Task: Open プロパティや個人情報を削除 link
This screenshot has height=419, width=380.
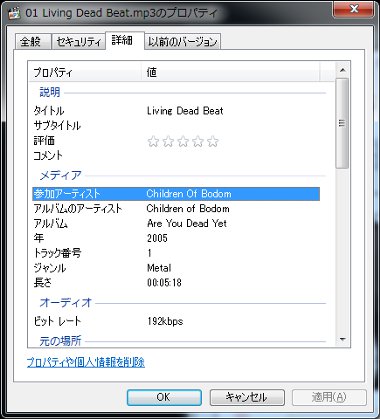Action: [x=86, y=362]
